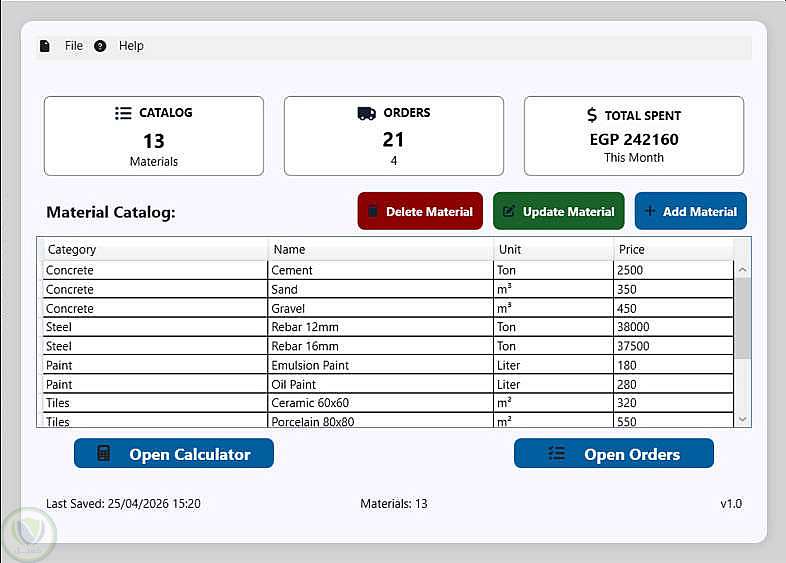Click the list icon in the Catalog card

pos(123,113)
